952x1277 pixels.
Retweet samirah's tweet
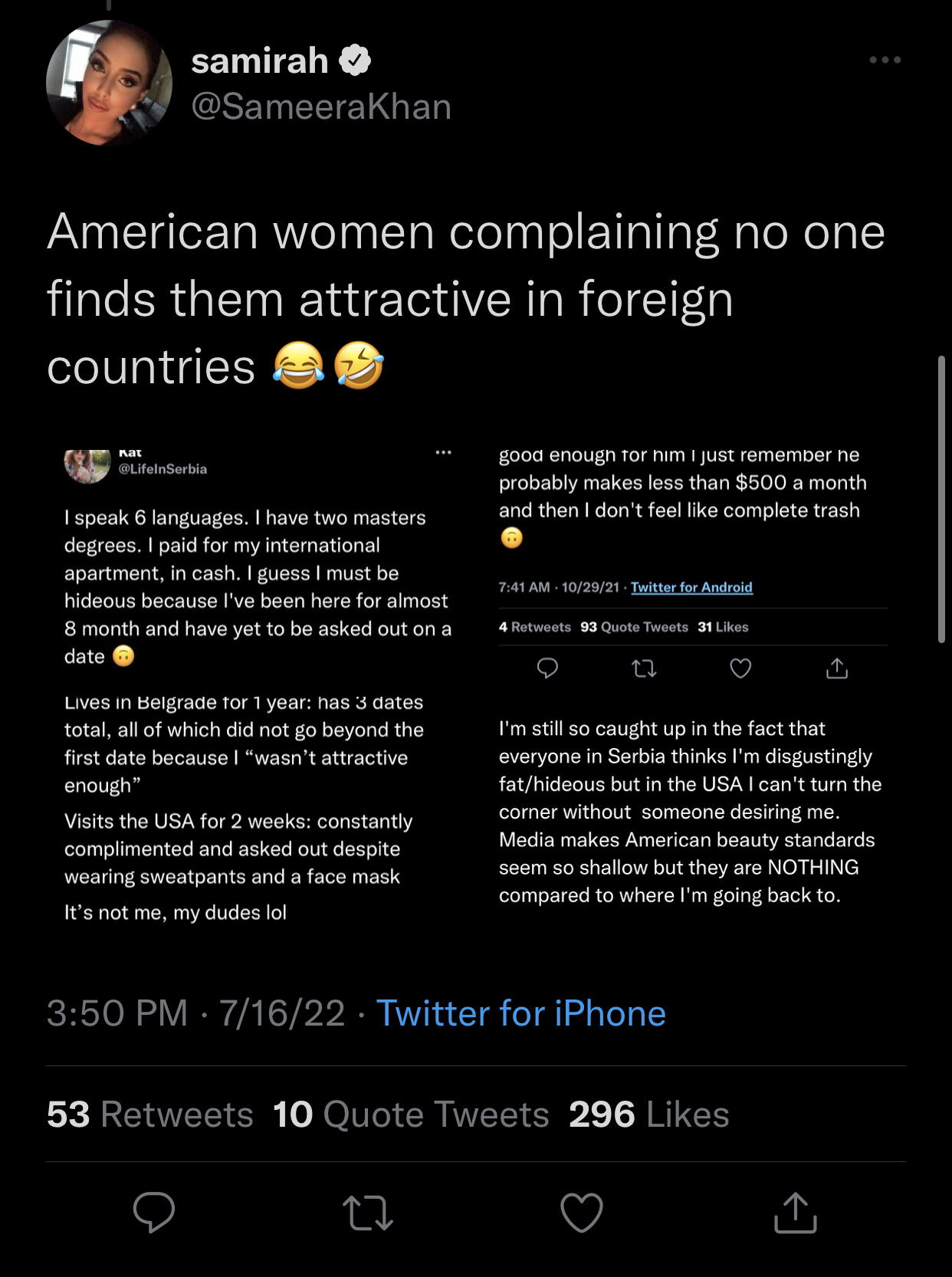pyautogui.click(x=368, y=1213)
